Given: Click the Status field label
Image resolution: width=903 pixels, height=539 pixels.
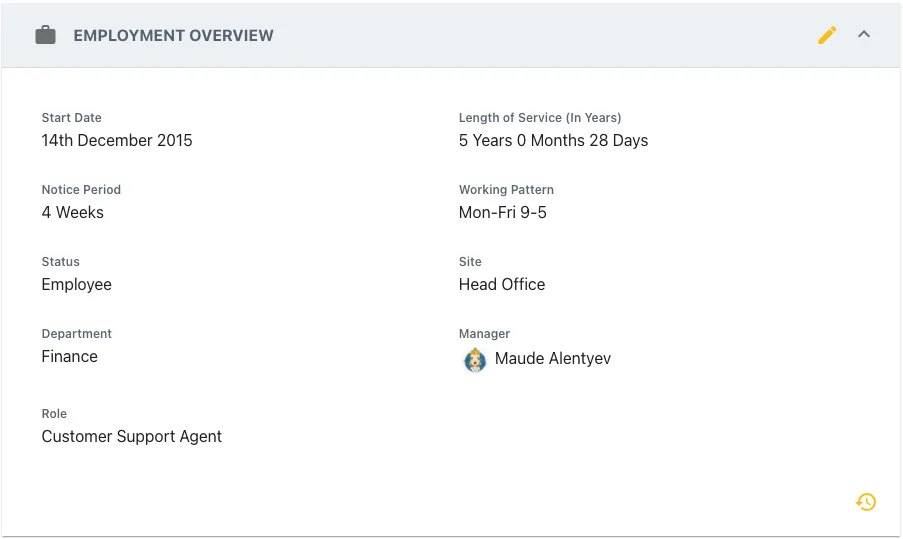Looking at the screenshot, I should tap(60, 261).
